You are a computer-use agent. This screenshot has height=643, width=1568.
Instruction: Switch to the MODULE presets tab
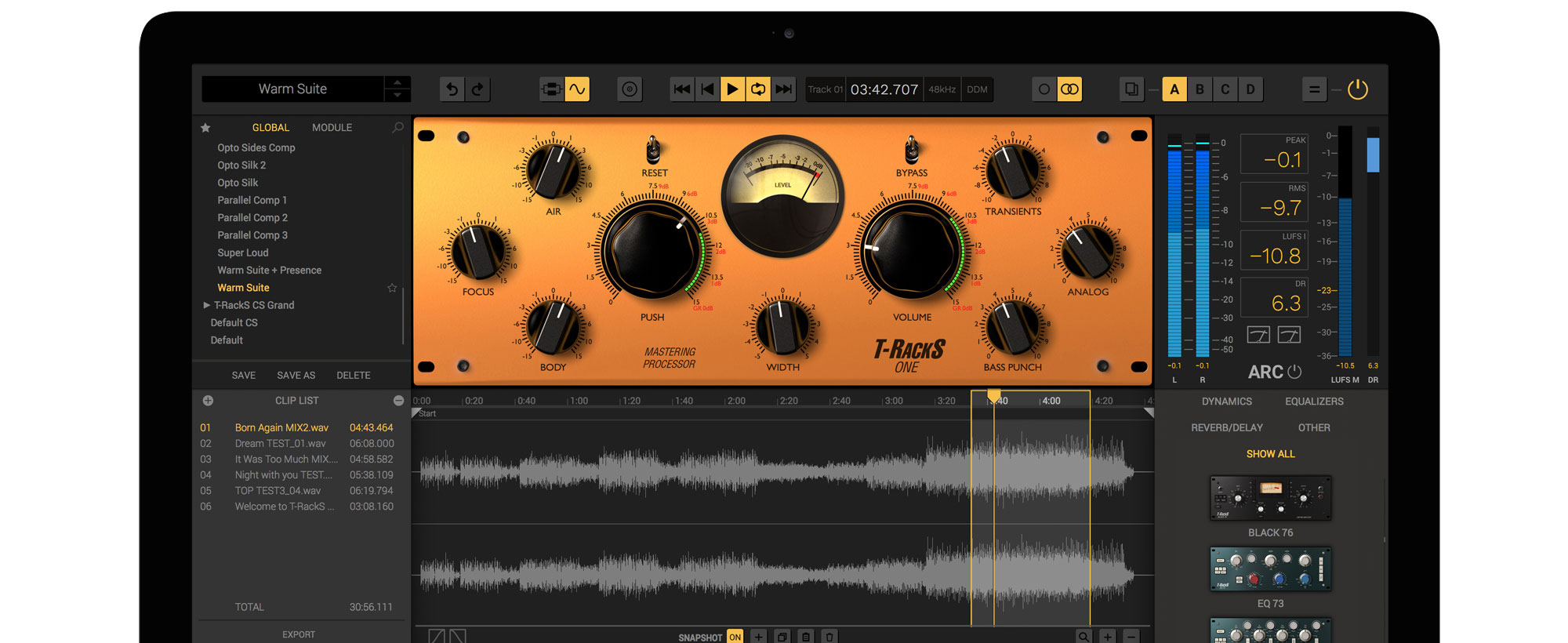[x=332, y=128]
